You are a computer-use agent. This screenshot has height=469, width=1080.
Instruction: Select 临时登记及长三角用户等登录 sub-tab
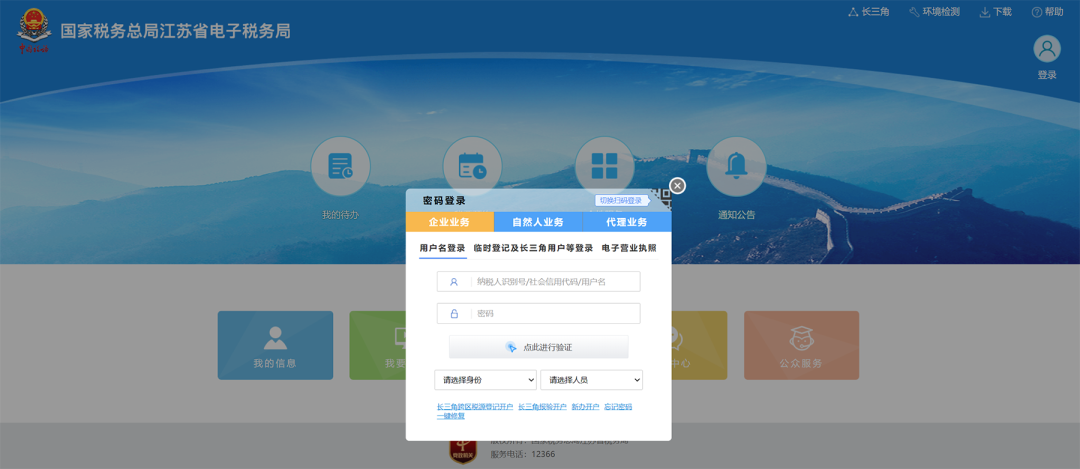(533, 248)
